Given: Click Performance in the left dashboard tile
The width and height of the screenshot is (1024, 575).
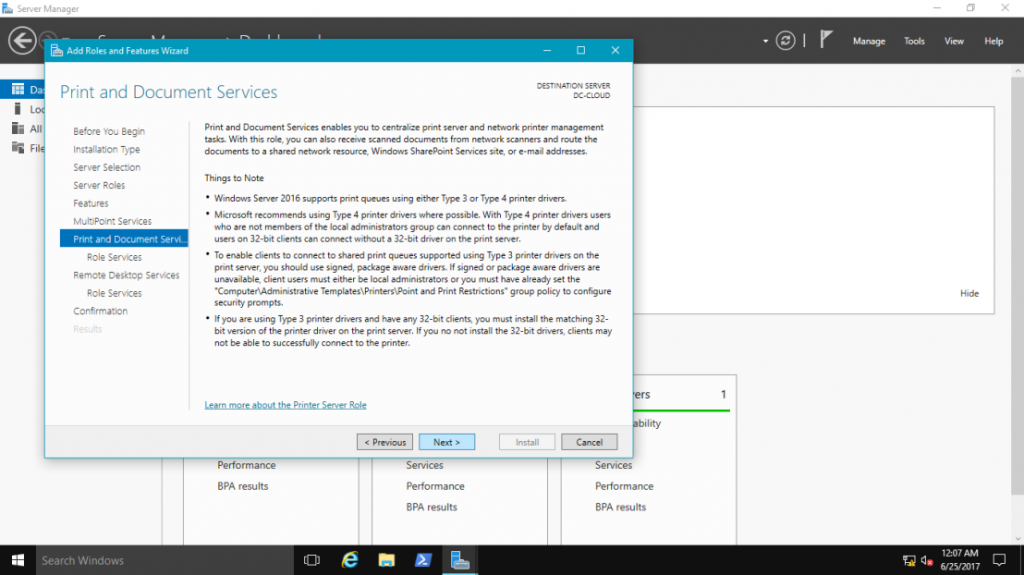Looking at the screenshot, I should 246,465.
